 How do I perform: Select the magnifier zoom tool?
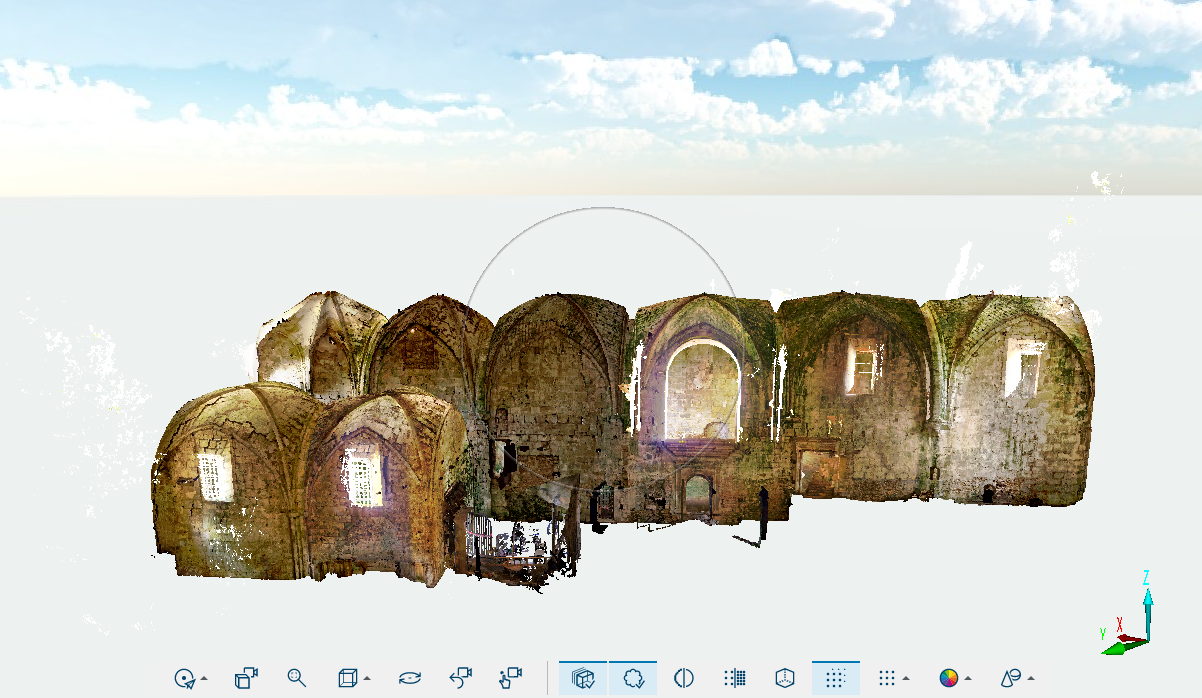click(296, 678)
